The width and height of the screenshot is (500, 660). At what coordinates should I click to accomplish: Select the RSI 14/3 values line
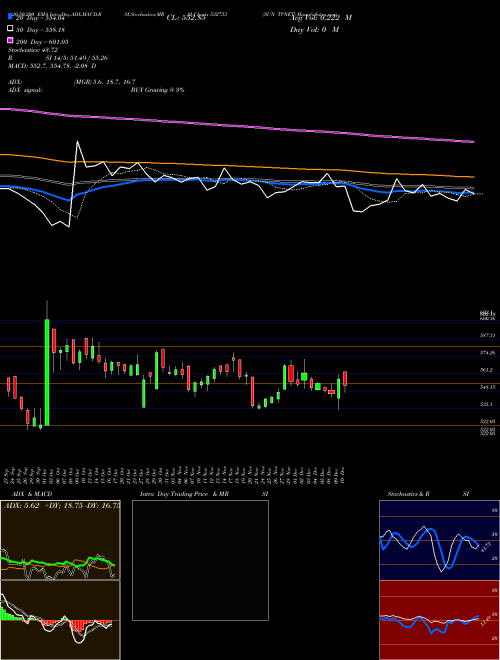[x=58, y=58]
